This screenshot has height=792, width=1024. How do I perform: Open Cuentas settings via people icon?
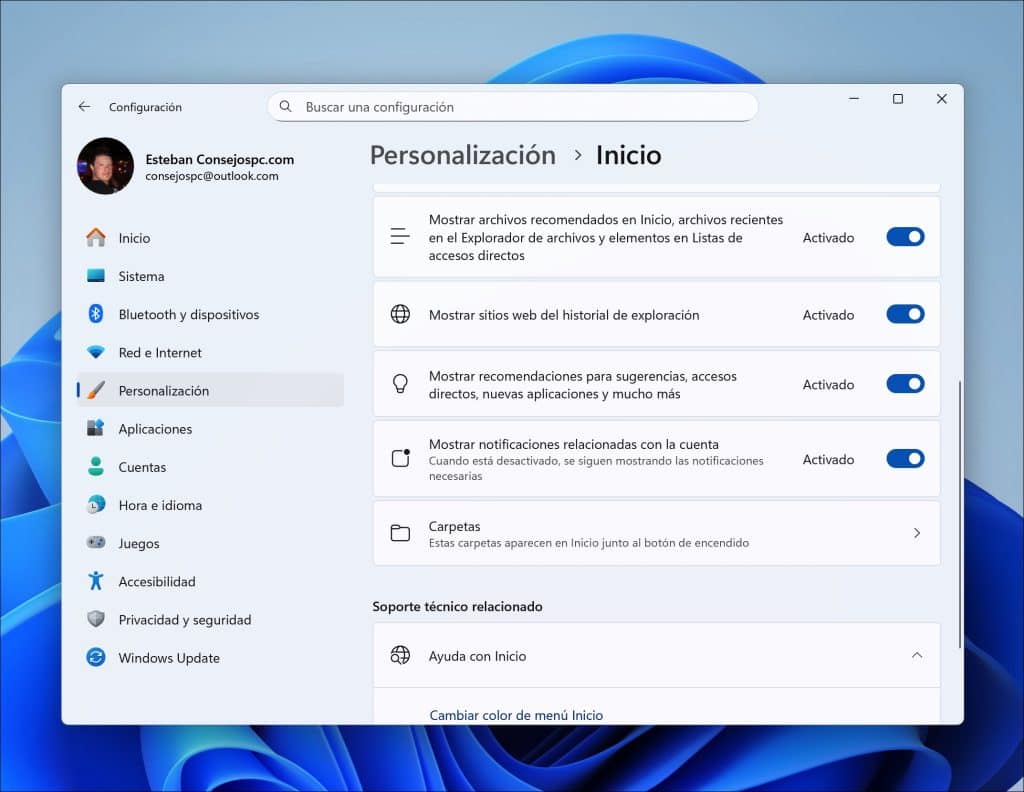(100, 467)
